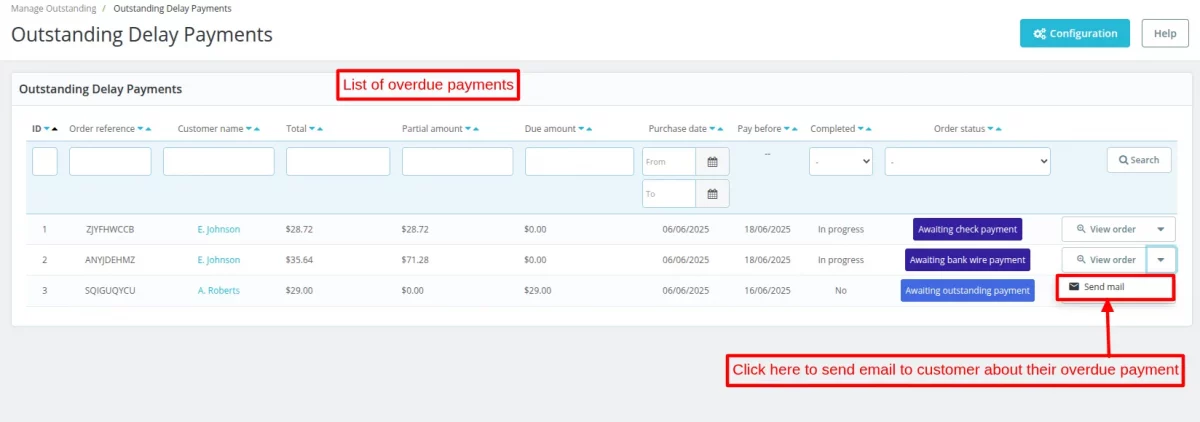Screen dimensions: 1200x422
Task: Sort Order reference ascending arrow
Action: tap(149, 129)
